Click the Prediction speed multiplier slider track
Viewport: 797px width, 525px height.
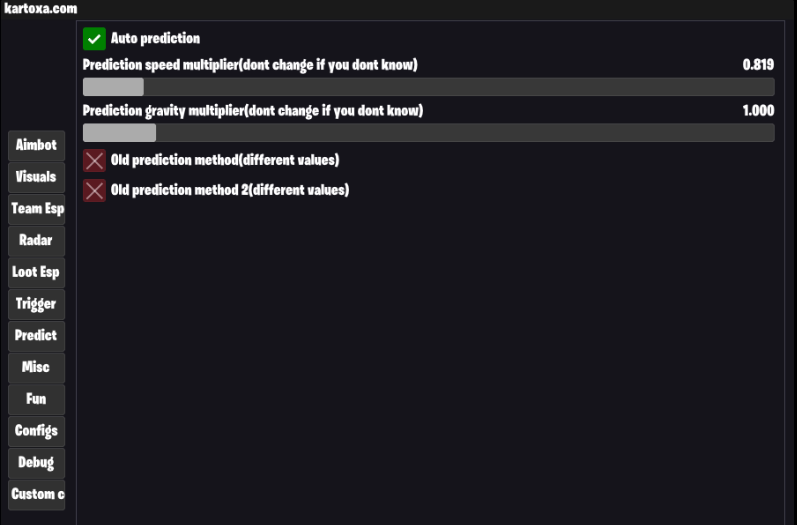[428, 87]
